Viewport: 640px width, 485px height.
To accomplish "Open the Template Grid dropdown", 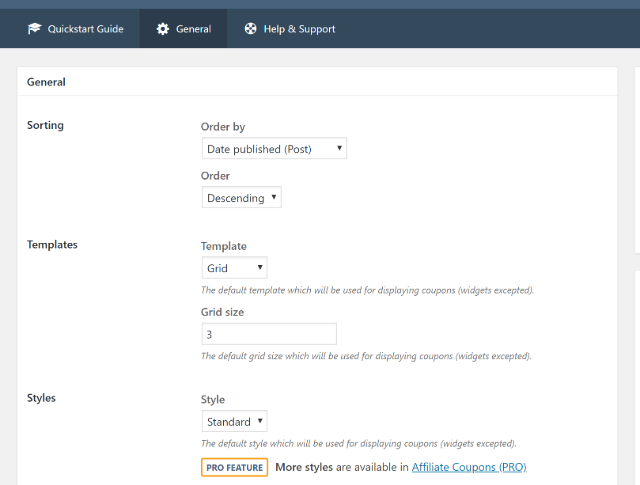I will click(x=235, y=268).
